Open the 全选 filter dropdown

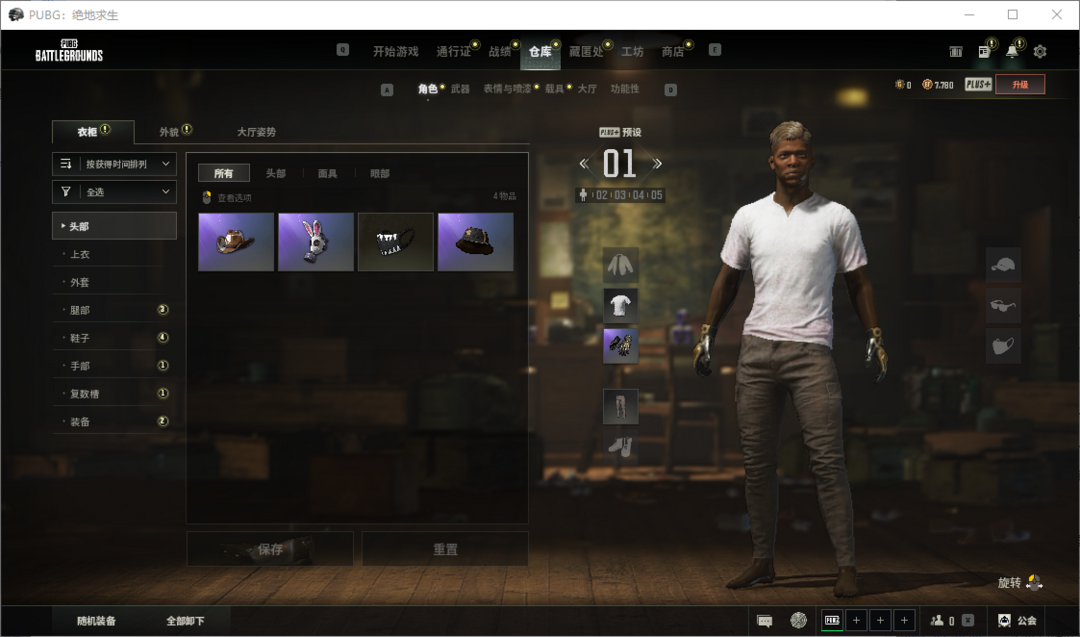pyautogui.click(x=114, y=192)
